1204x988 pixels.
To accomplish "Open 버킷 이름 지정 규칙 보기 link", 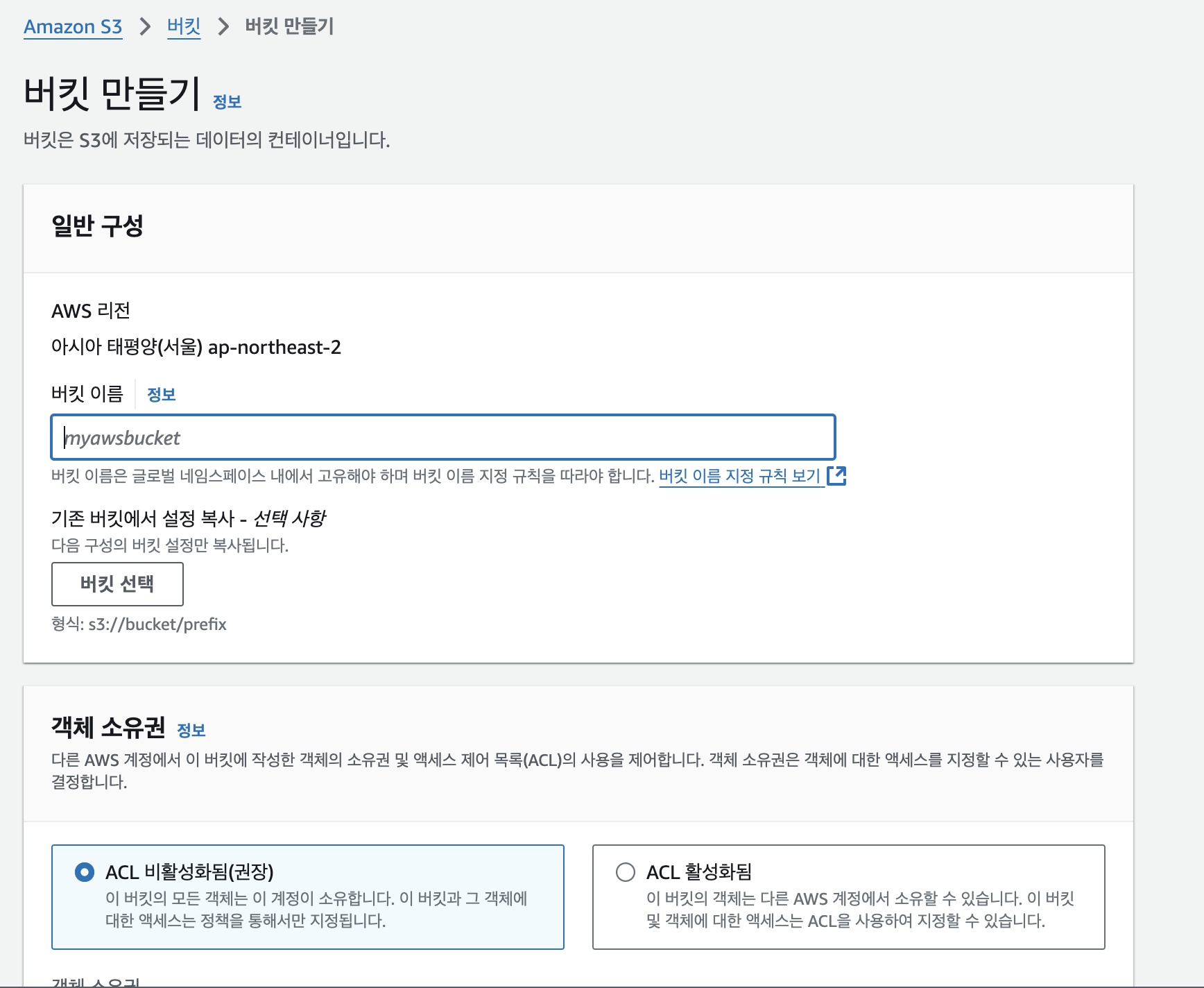I will click(x=740, y=476).
